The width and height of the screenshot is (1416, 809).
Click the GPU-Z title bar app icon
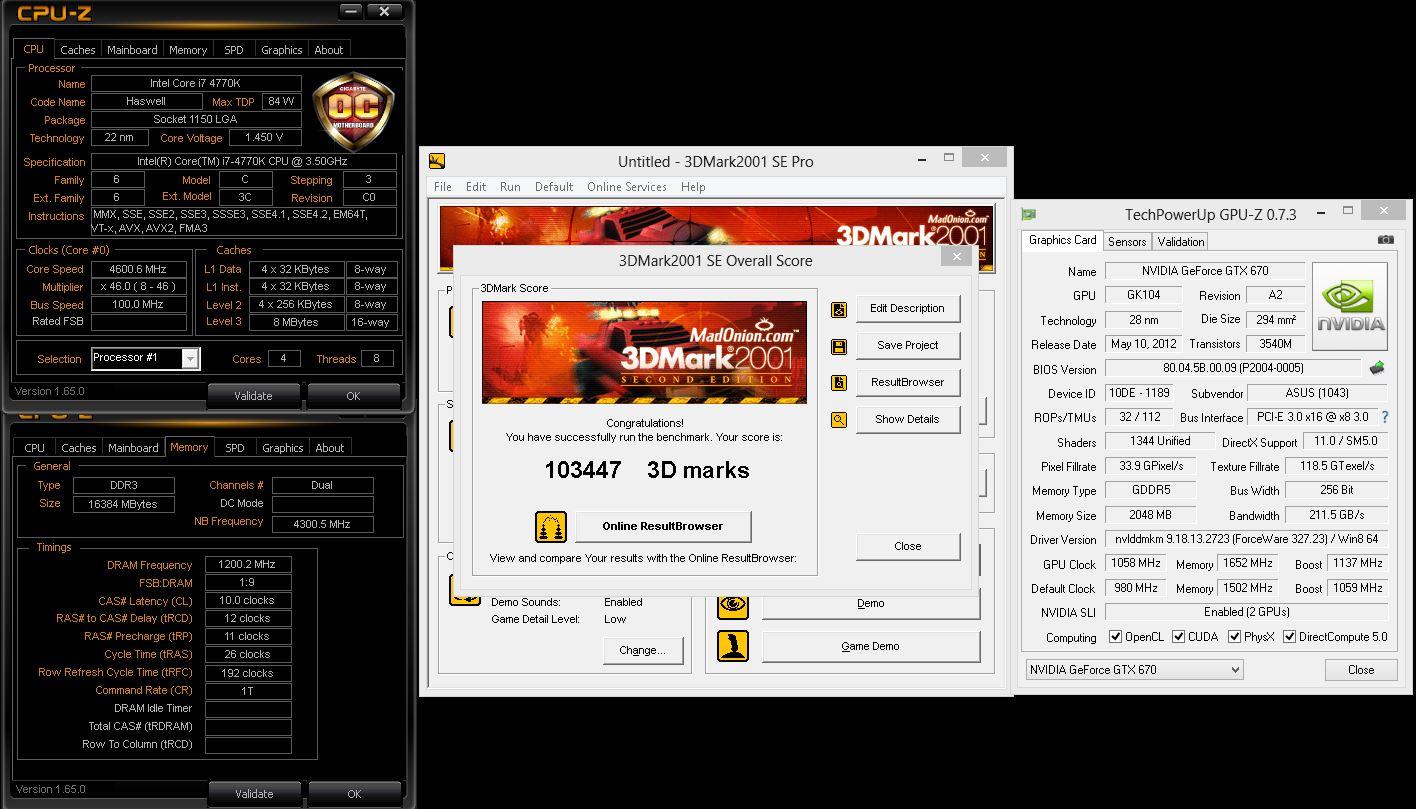pyautogui.click(x=1028, y=214)
